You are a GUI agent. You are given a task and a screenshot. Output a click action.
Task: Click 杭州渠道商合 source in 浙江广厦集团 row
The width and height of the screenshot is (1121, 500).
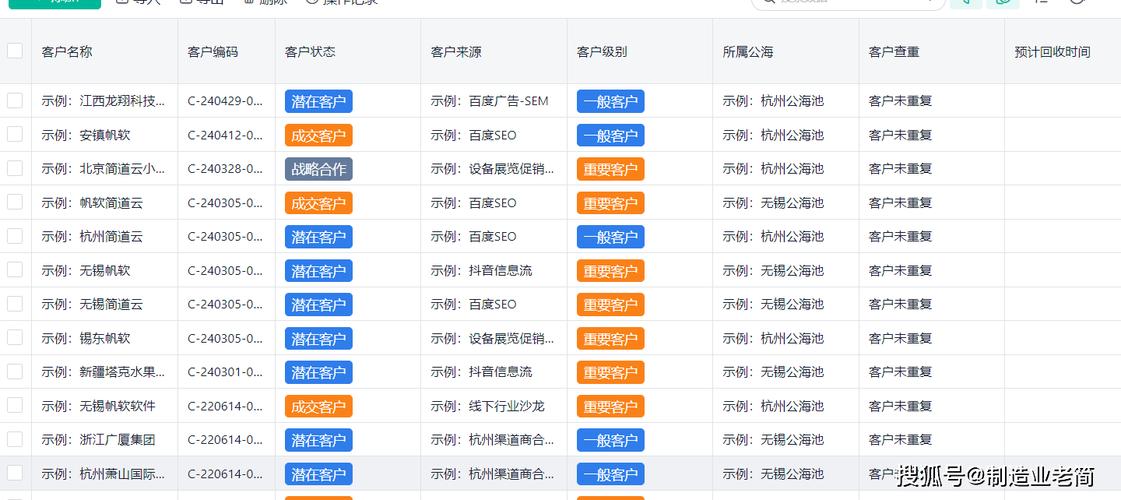493,440
